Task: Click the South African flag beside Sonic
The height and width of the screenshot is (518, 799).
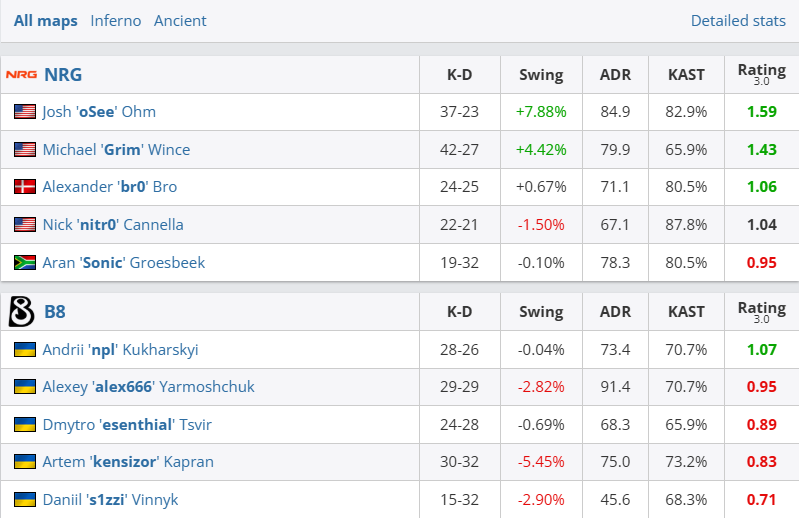Action: click(25, 263)
